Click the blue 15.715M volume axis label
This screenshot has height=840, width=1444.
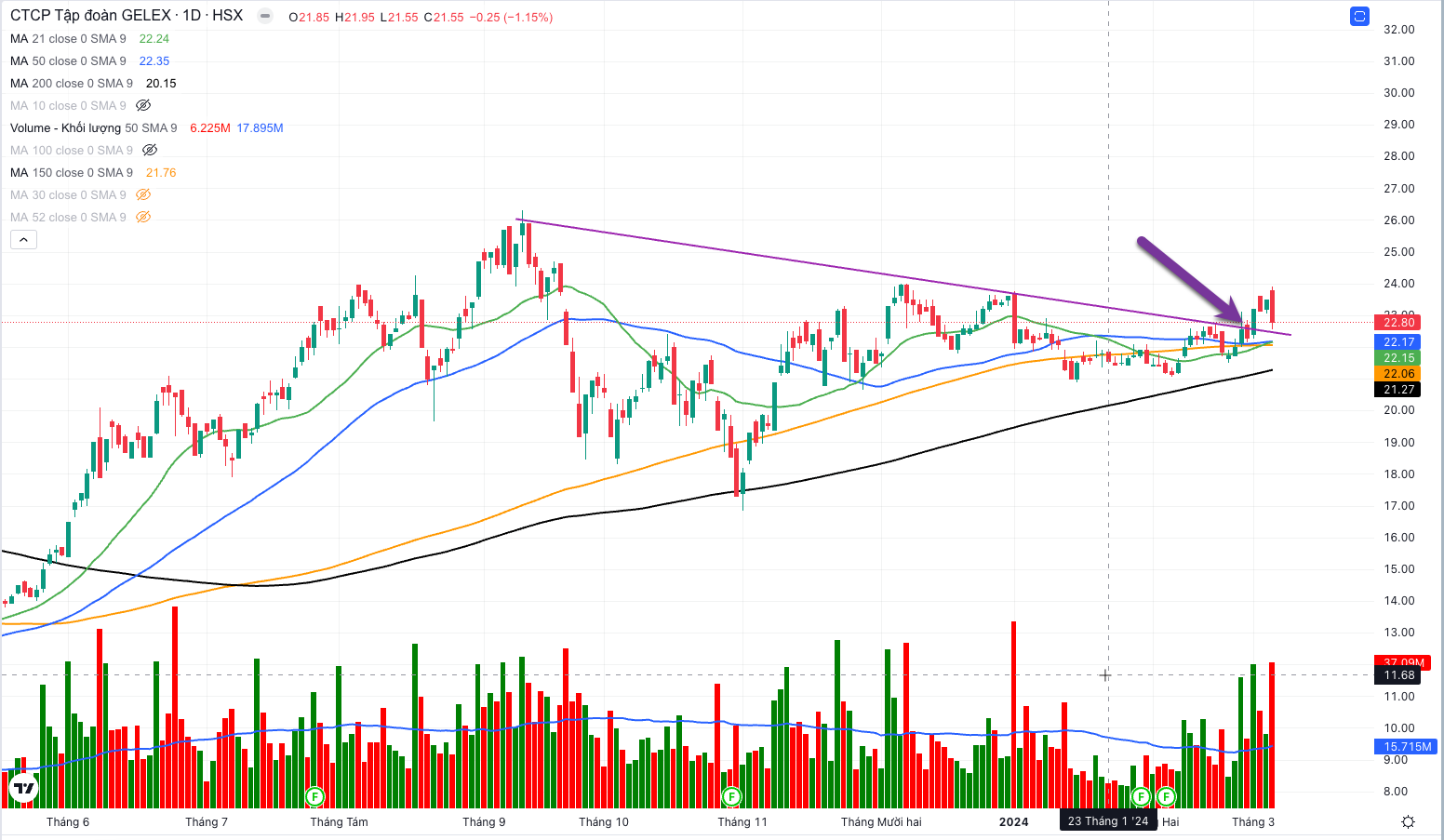[x=1407, y=746]
